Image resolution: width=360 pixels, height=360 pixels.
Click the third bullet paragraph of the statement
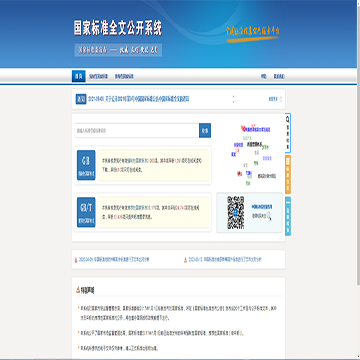coord(119,348)
